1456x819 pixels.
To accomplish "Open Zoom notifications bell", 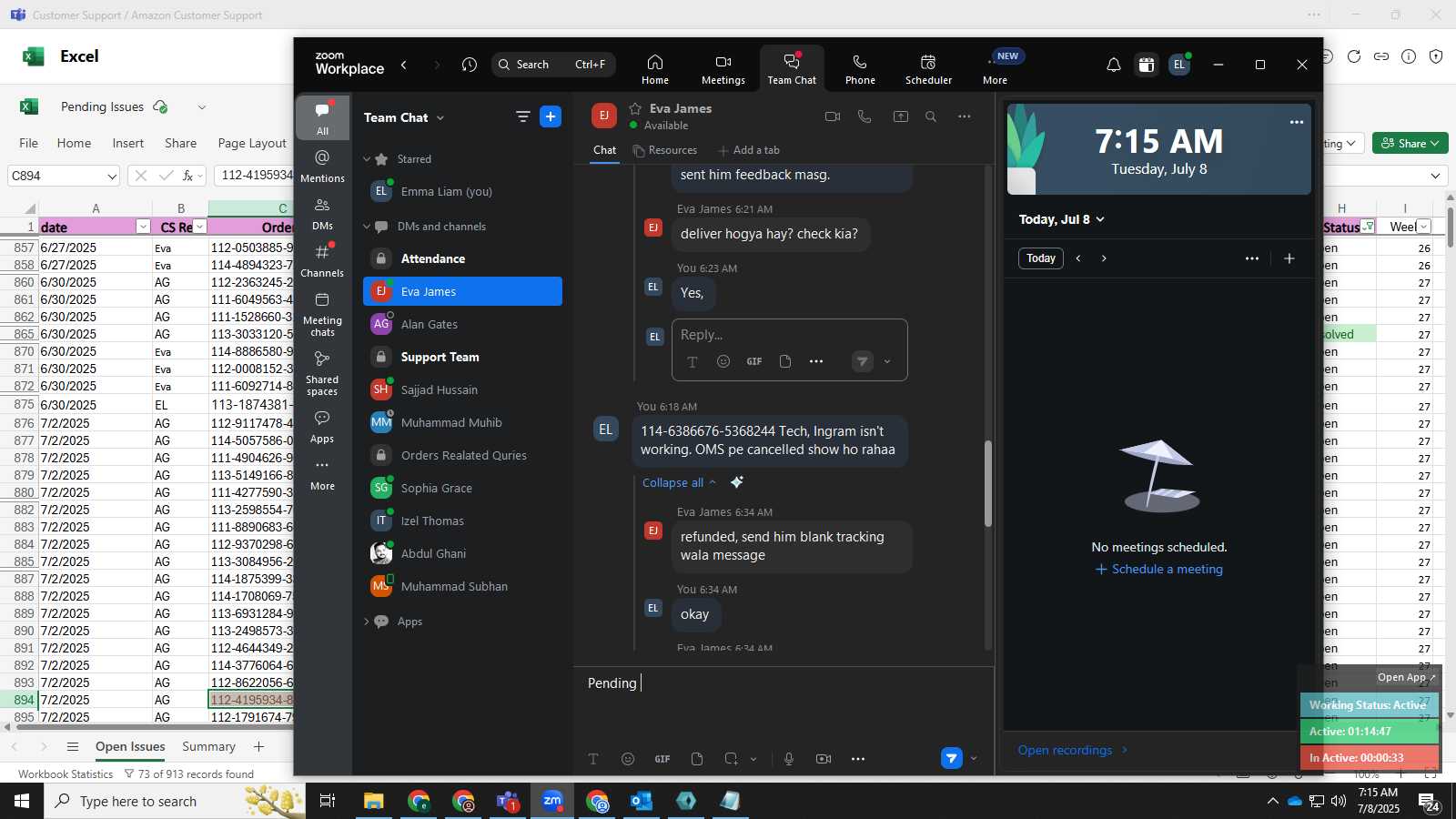I will tap(1113, 65).
